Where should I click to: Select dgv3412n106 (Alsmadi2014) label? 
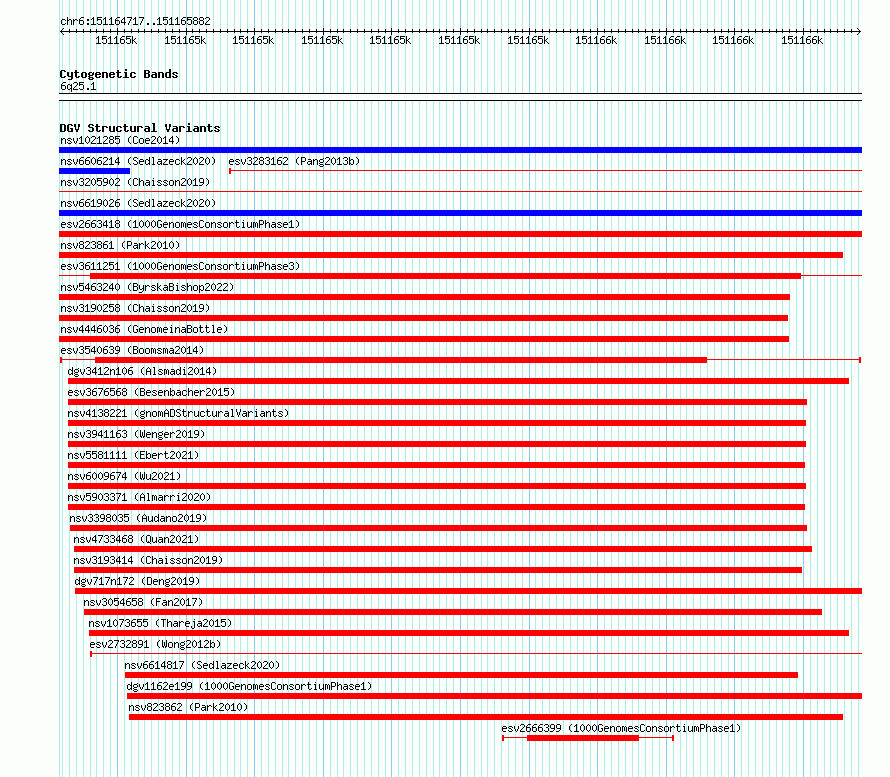point(142,371)
